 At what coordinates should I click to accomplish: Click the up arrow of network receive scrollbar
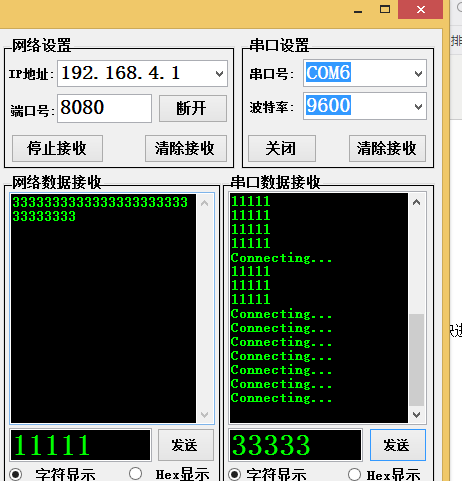(205, 203)
